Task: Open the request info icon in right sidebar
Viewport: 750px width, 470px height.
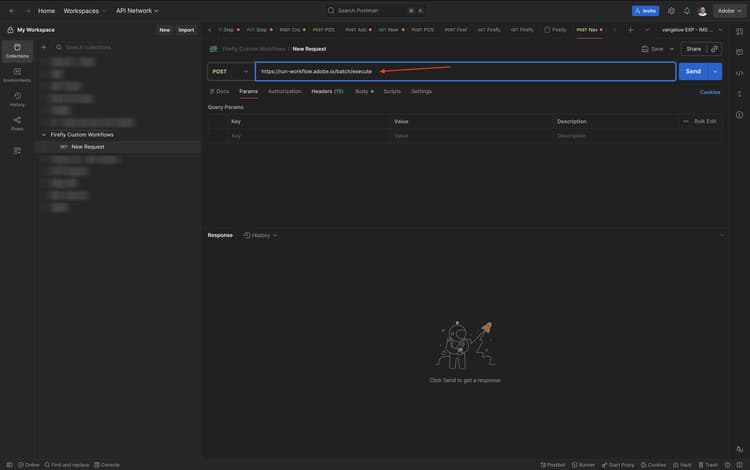Action: pyautogui.click(x=739, y=115)
